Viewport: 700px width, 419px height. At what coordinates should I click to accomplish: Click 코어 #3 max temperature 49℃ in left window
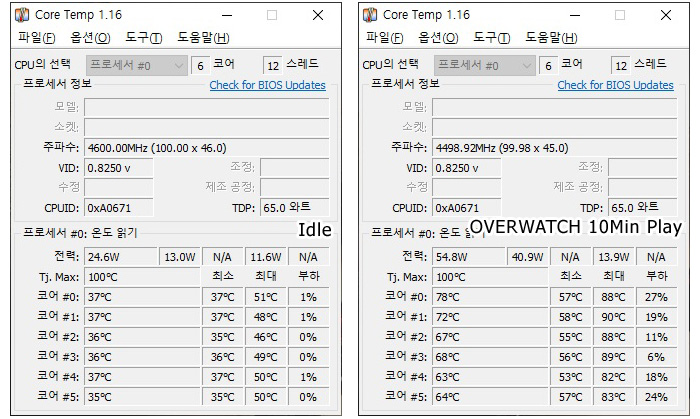click(266, 357)
